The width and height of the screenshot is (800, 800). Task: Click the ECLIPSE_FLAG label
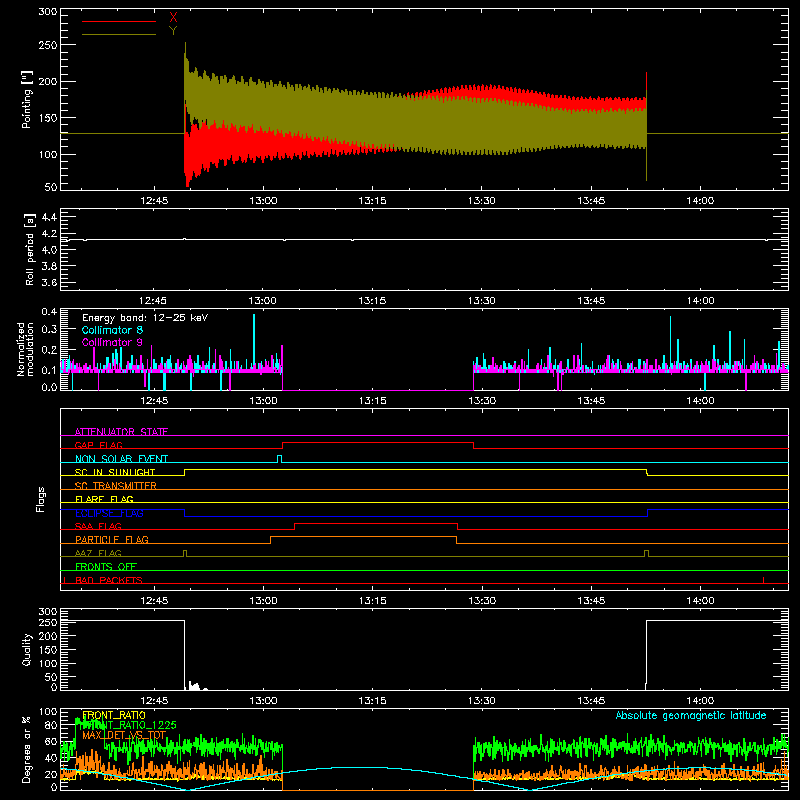[109, 513]
